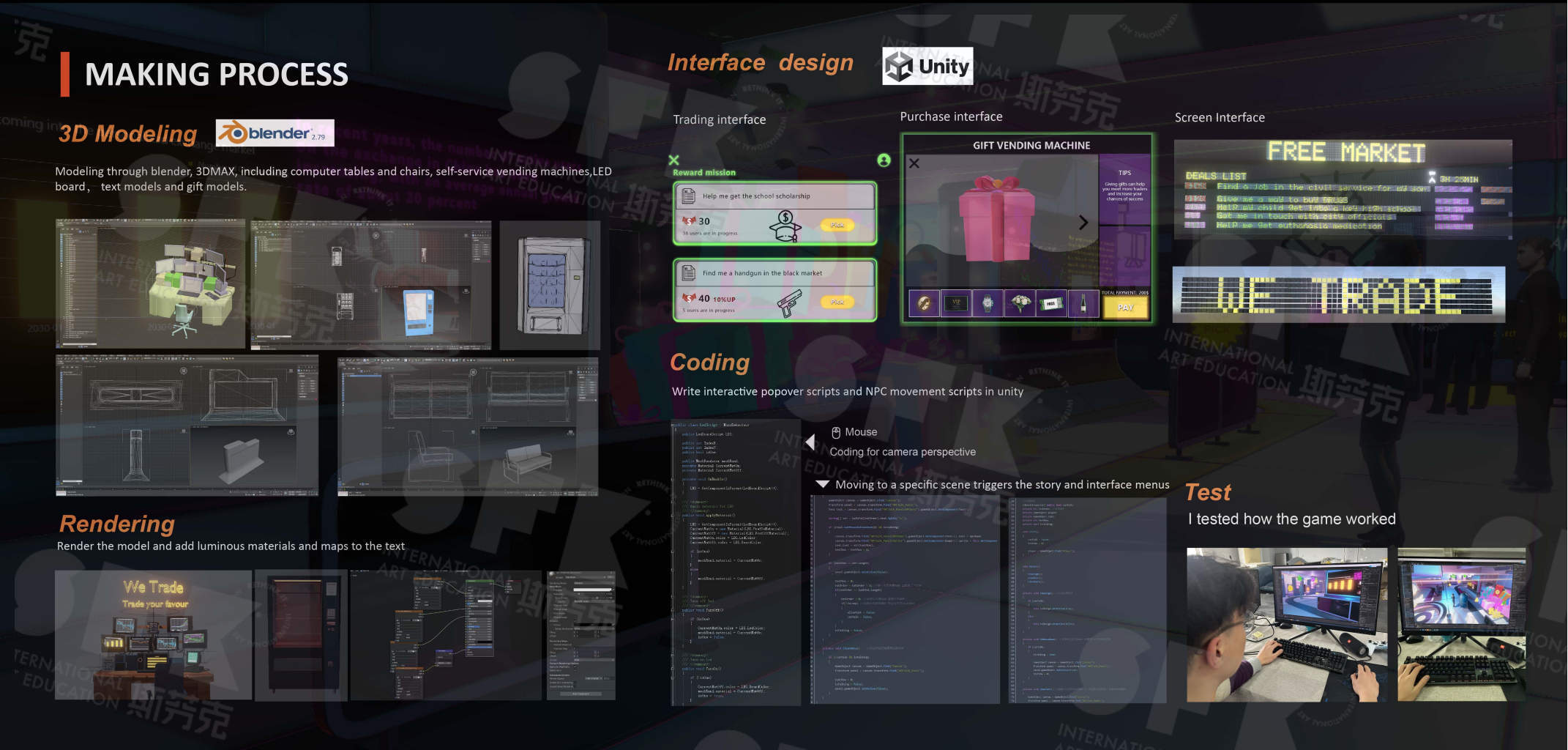
Task: Click the graduation cap scholarship icon
Action: pyautogui.click(x=785, y=227)
